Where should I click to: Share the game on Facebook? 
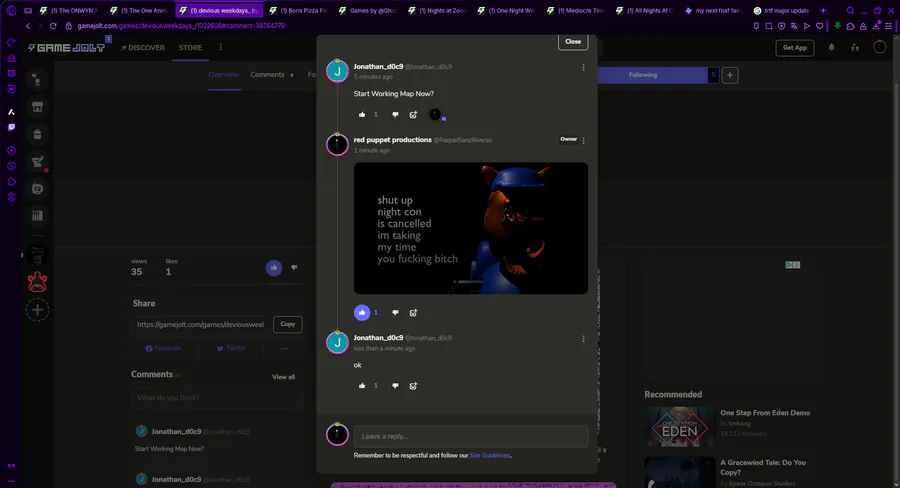point(164,348)
